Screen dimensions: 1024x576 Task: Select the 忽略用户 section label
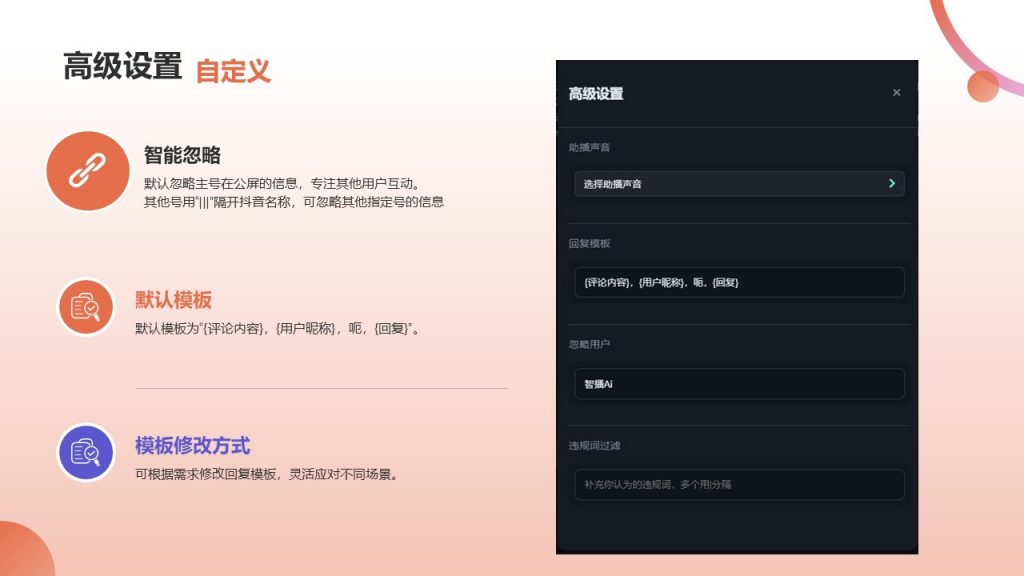(x=589, y=345)
